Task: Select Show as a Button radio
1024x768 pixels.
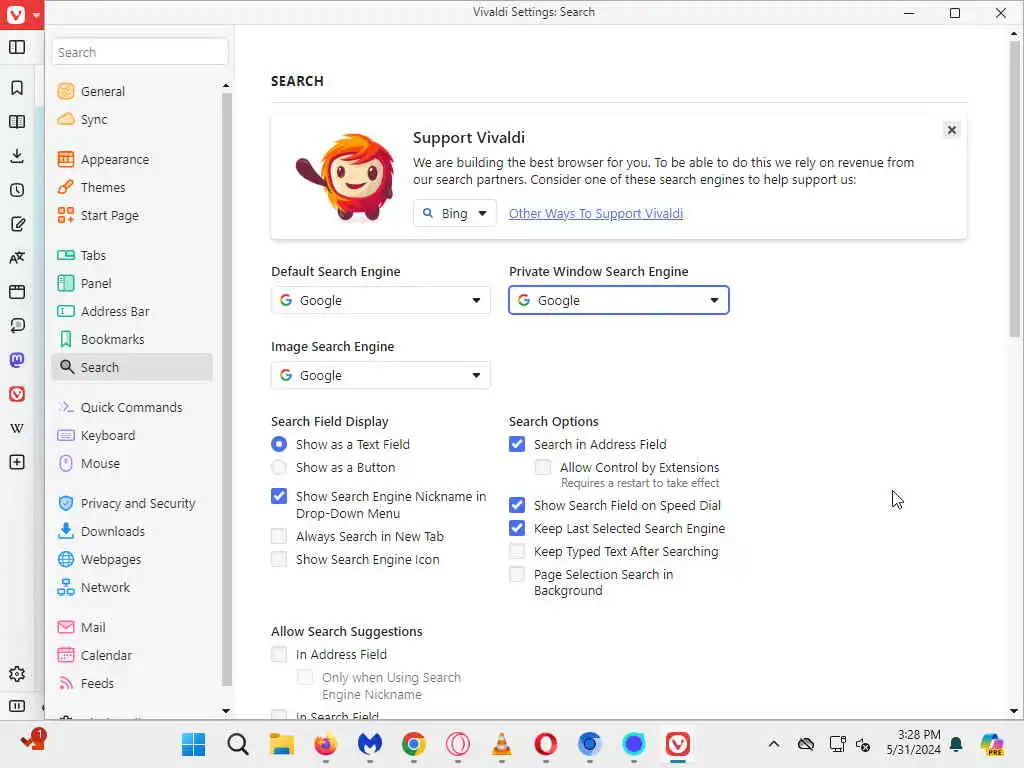Action: (x=279, y=468)
